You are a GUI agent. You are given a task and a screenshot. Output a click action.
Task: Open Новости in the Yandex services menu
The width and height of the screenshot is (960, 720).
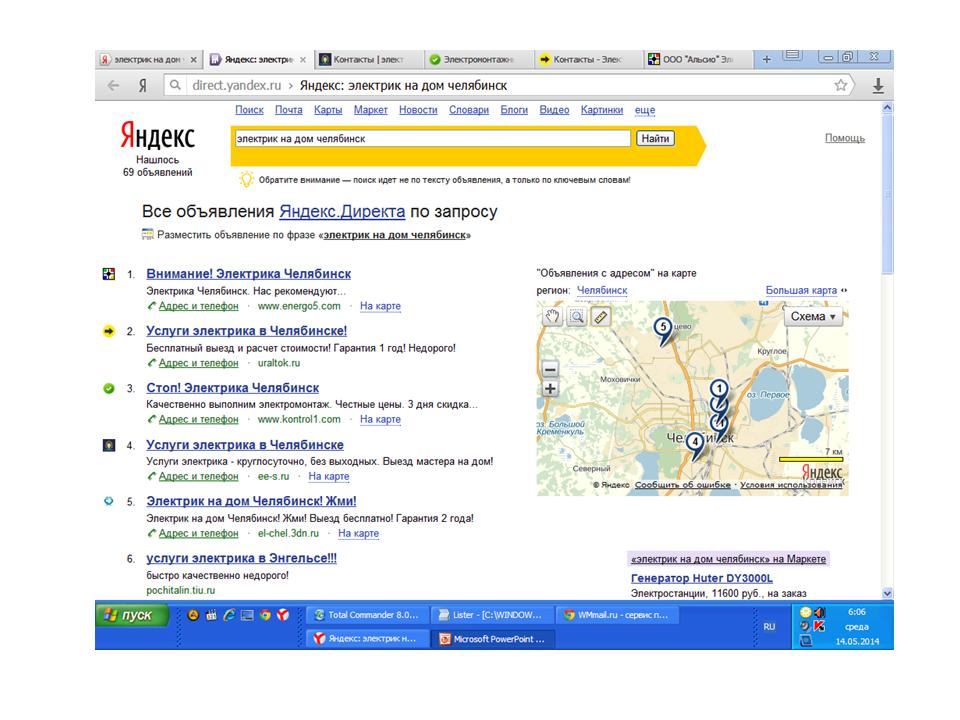(x=418, y=110)
